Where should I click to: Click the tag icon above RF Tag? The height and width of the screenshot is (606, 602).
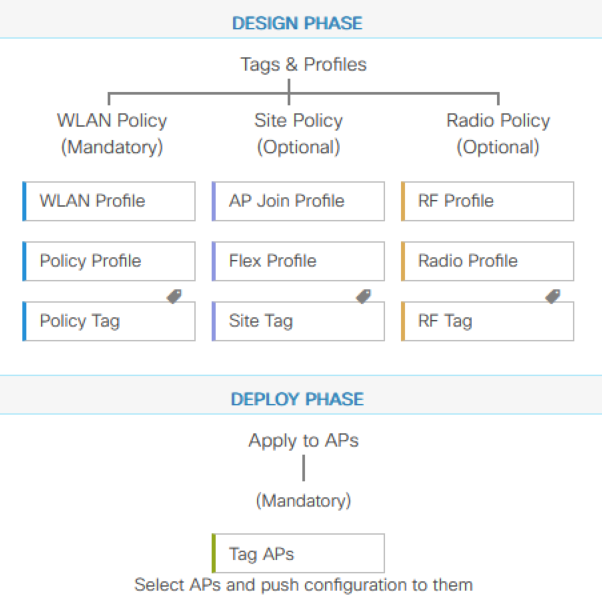tap(553, 296)
